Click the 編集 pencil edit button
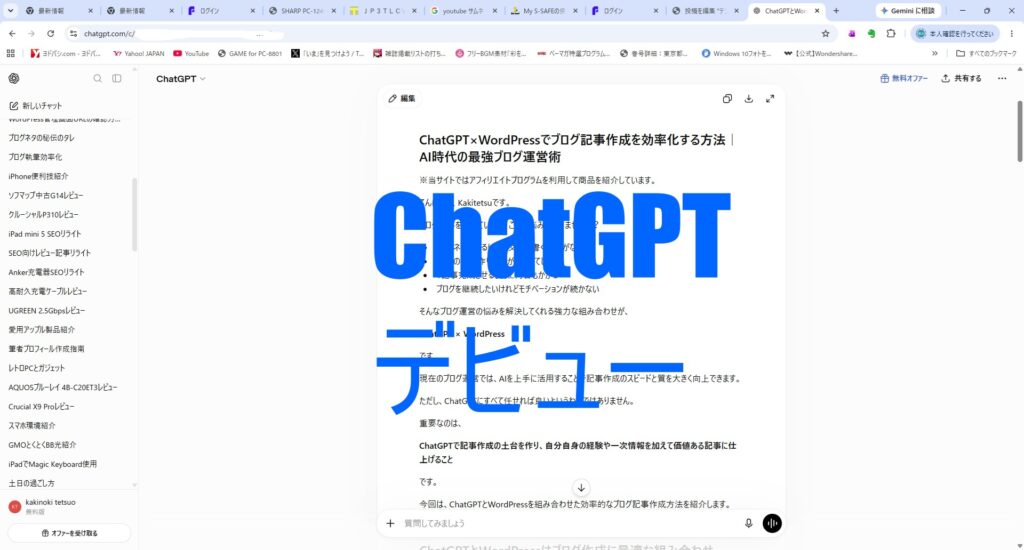 (402, 99)
